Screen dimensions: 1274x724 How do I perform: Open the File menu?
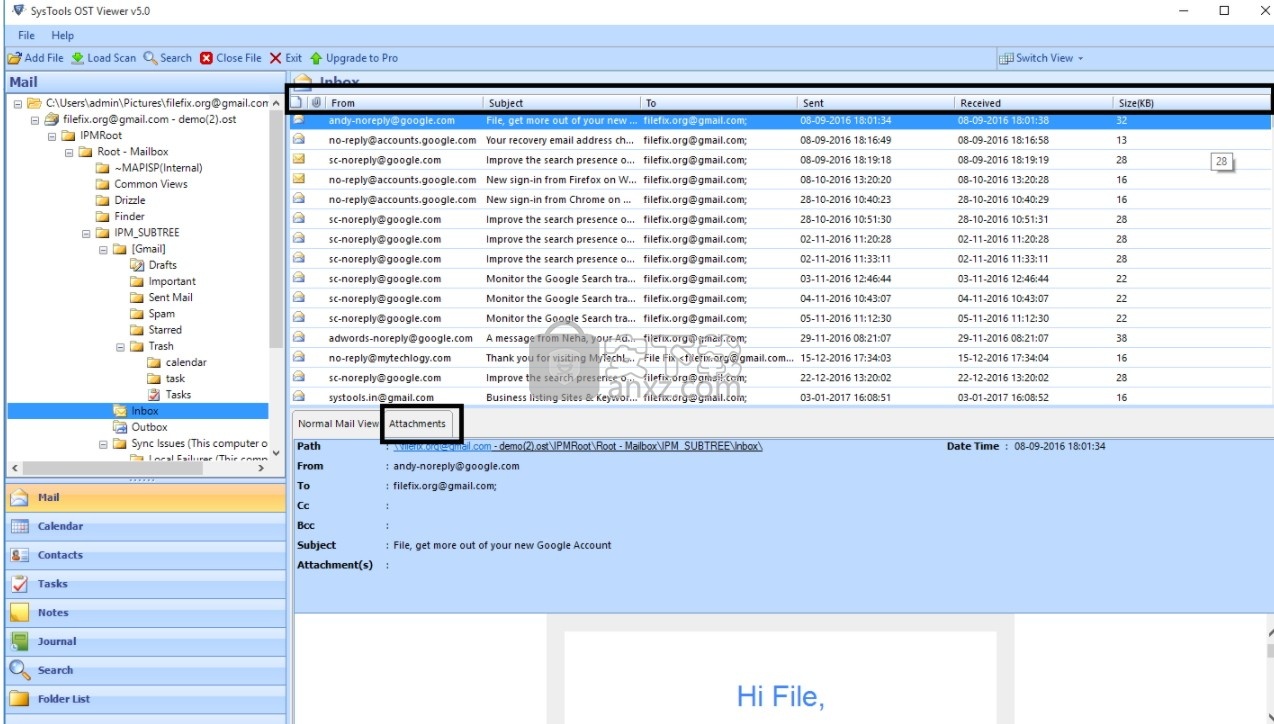pyautogui.click(x=26, y=36)
